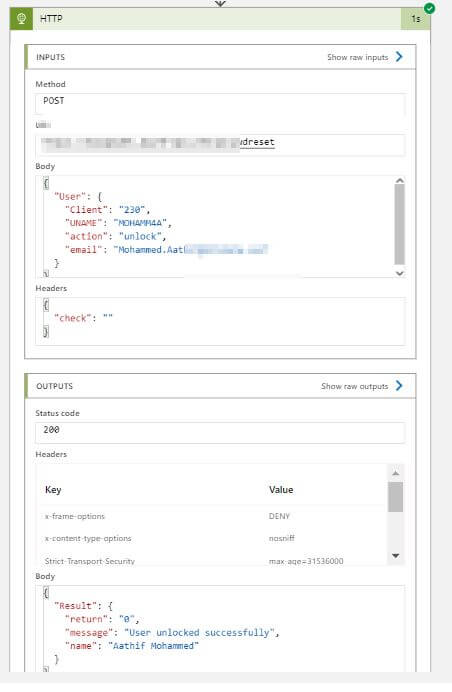Viewport: 452px width, 692px height.
Task: Click the Body scrollbar down arrow
Action: [x=399, y=273]
